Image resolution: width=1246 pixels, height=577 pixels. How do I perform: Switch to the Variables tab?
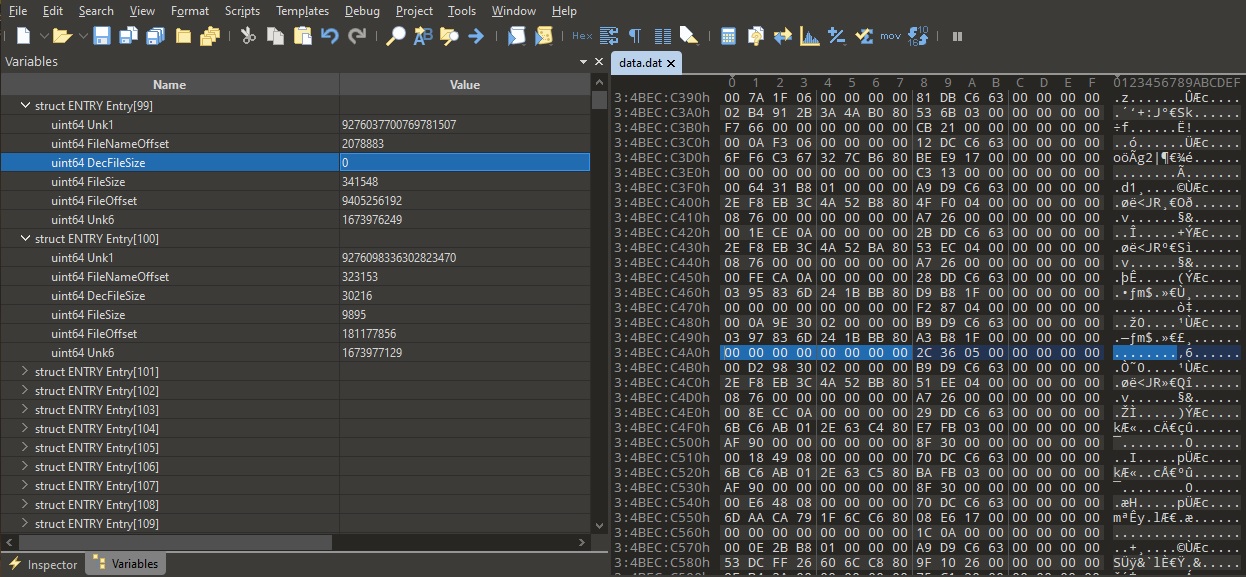coord(126,564)
